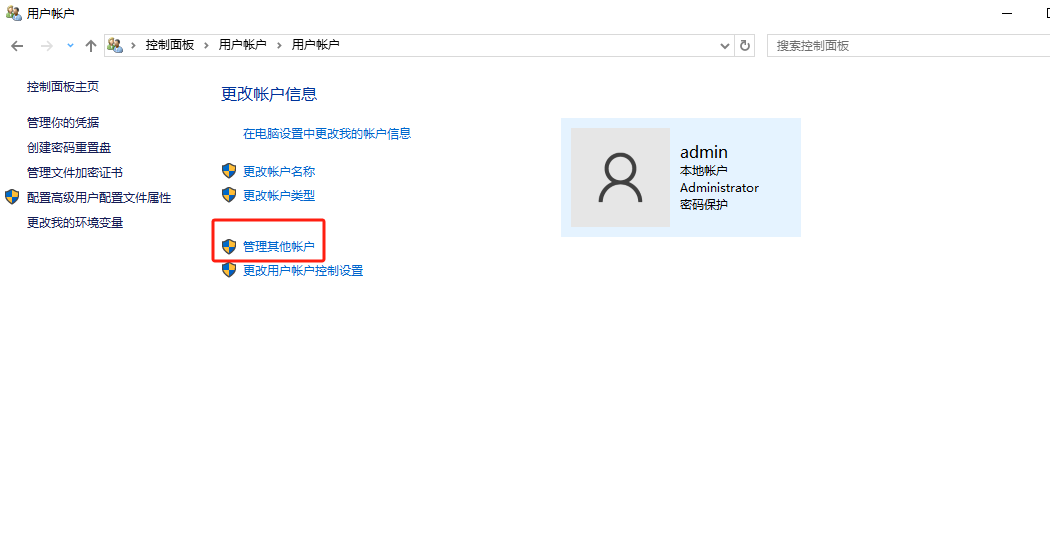Click shield icon beside 更改帐户类型

coord(229,195)
